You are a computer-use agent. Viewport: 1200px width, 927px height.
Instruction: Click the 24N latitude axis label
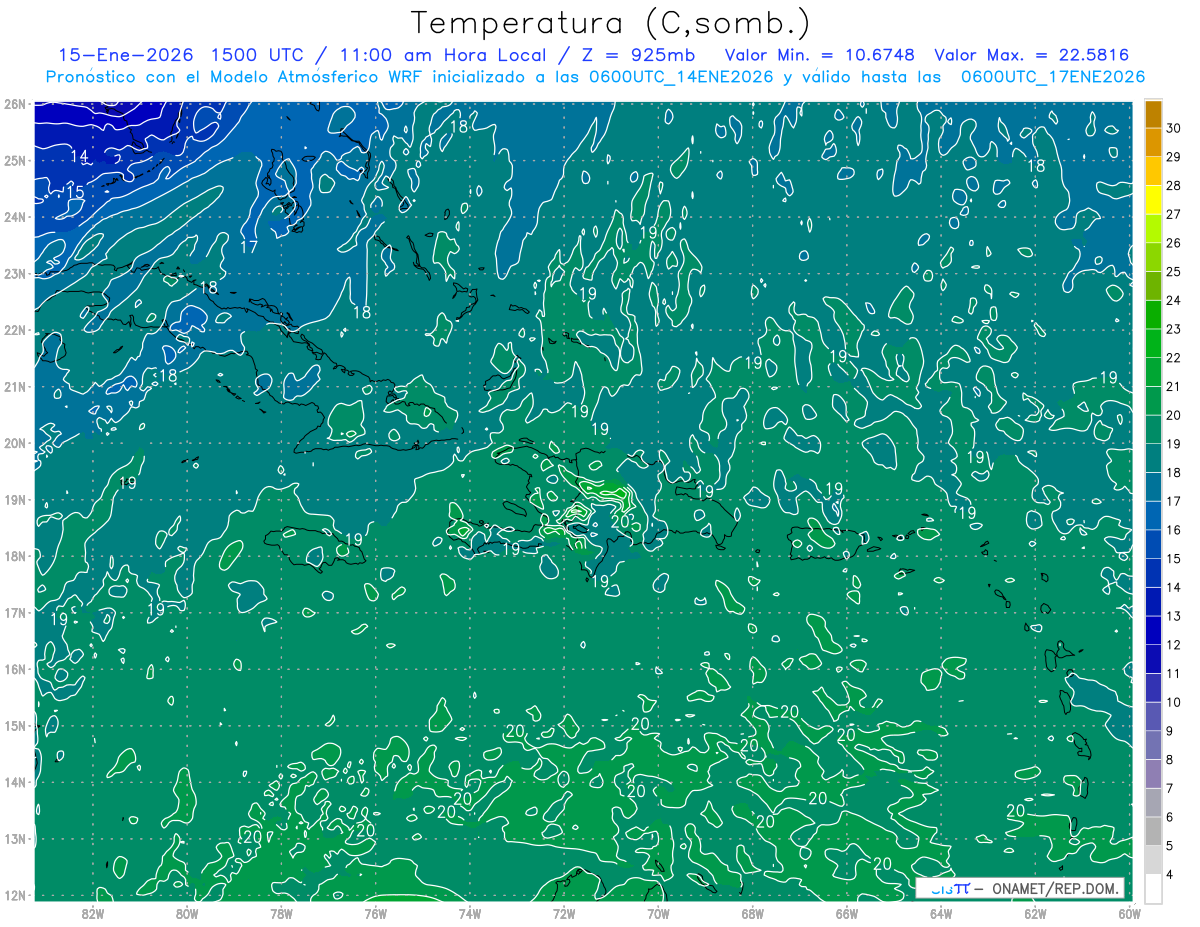tap(15, 217)
